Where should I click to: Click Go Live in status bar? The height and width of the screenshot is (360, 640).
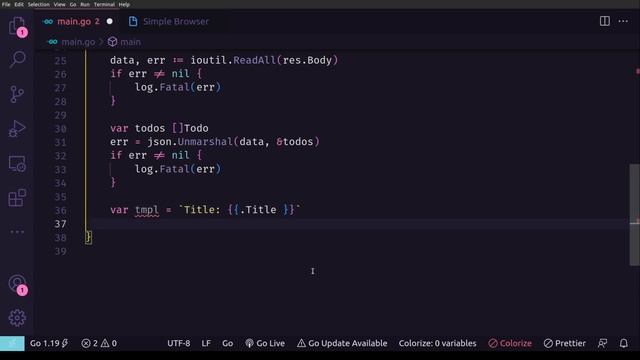pos(265,343)
